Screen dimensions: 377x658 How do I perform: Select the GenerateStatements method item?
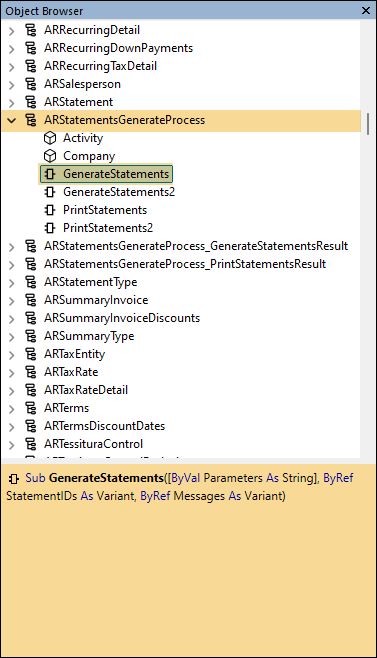(x=106, y=174)
